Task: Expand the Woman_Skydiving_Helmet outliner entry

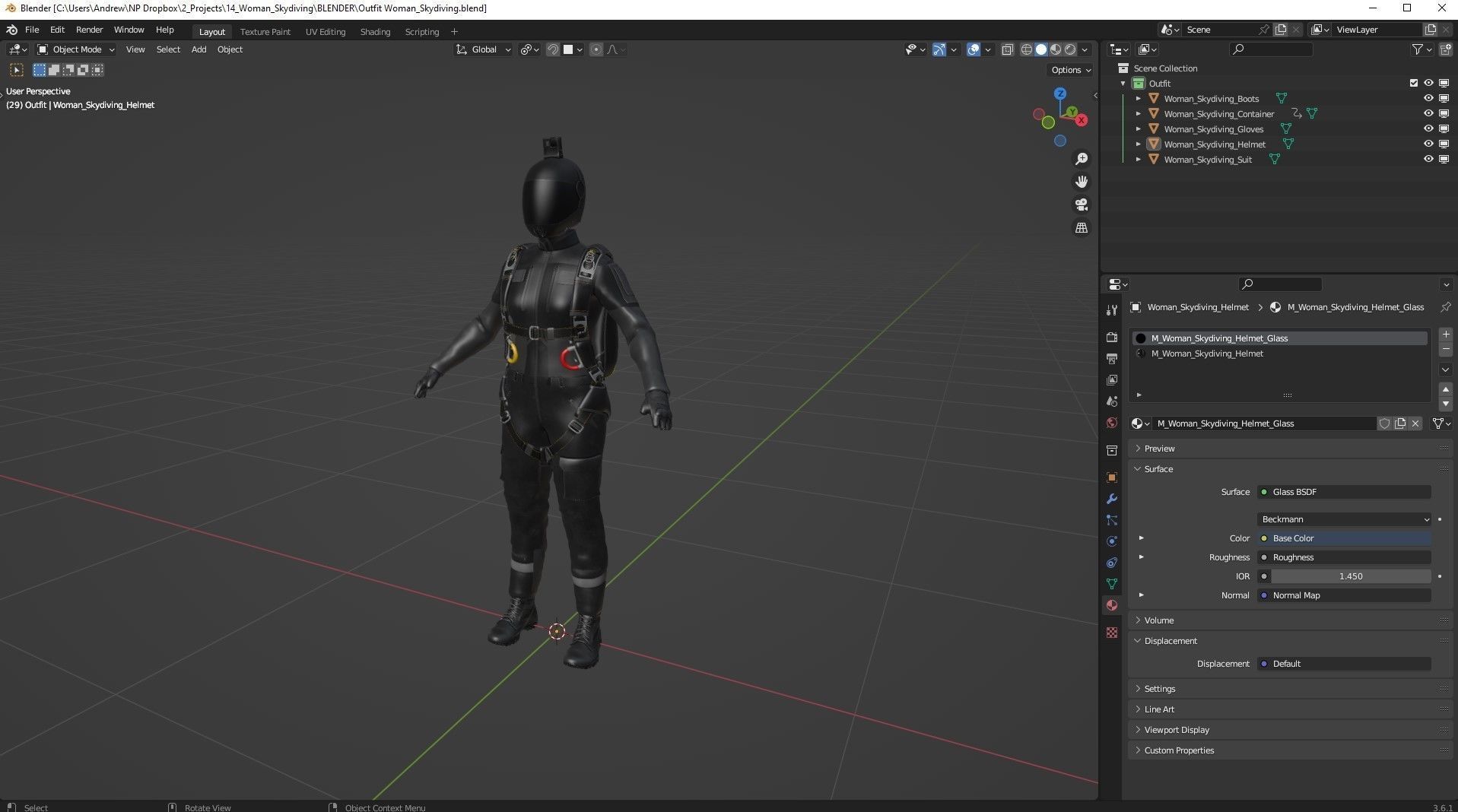Action: click(1138, 144)
